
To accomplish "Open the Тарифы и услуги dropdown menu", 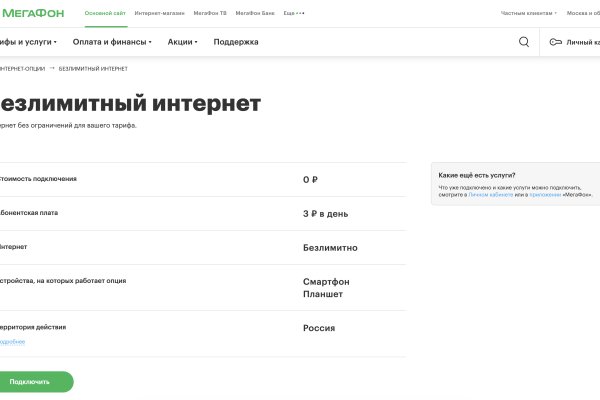I will 27,42.
